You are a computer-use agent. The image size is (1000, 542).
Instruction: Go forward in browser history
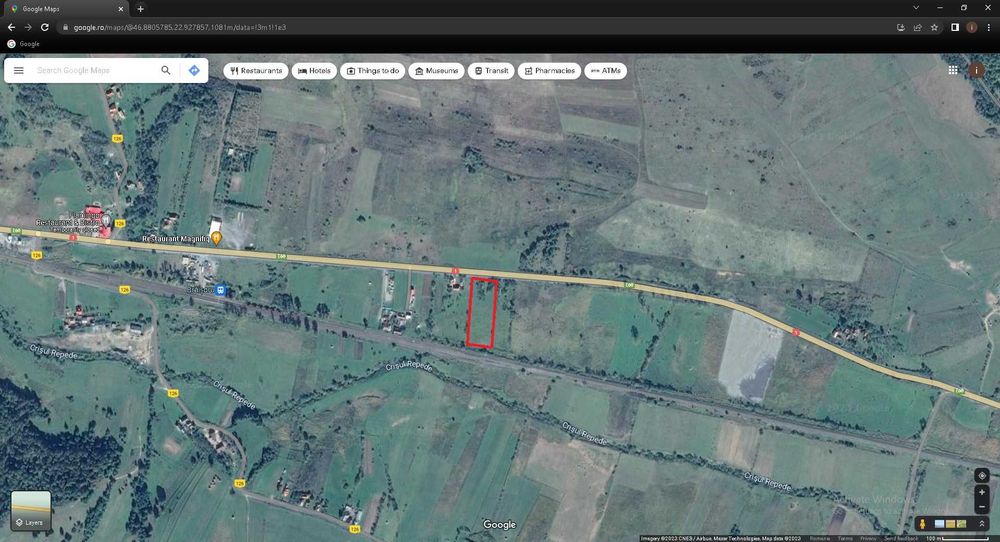click(x=28, y=27)
